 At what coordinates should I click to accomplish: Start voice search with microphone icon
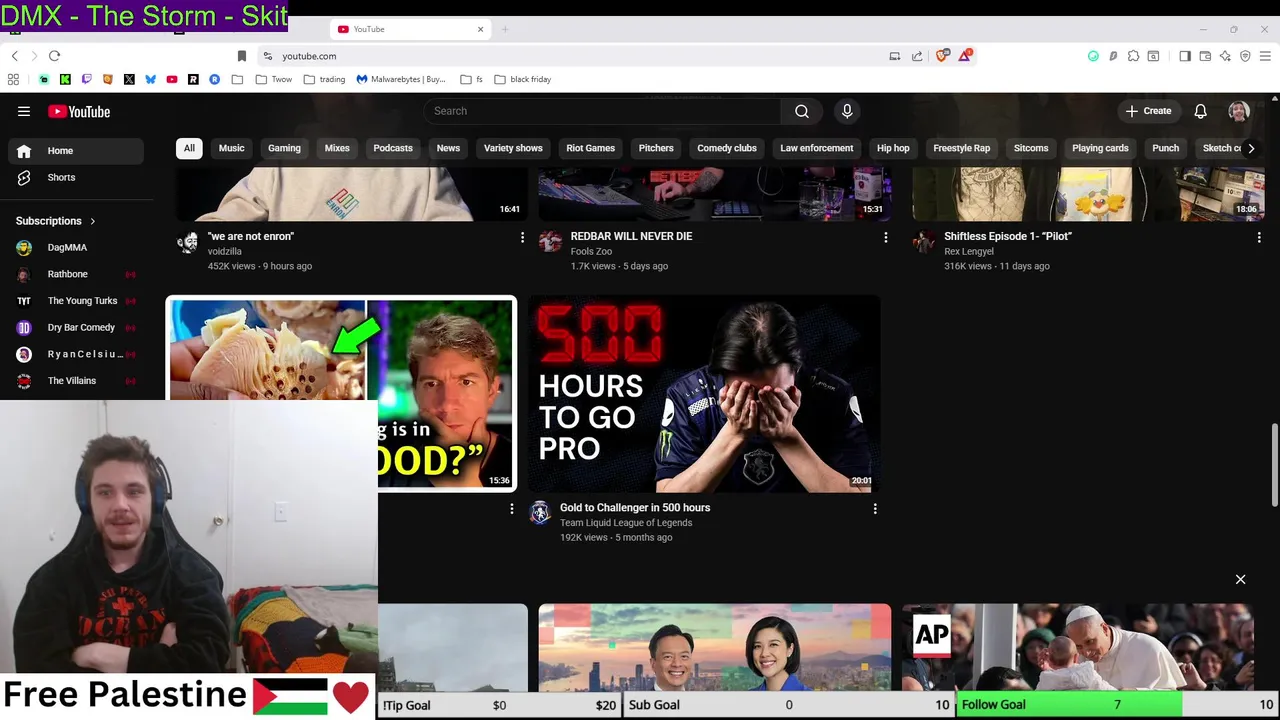point(847,111)
